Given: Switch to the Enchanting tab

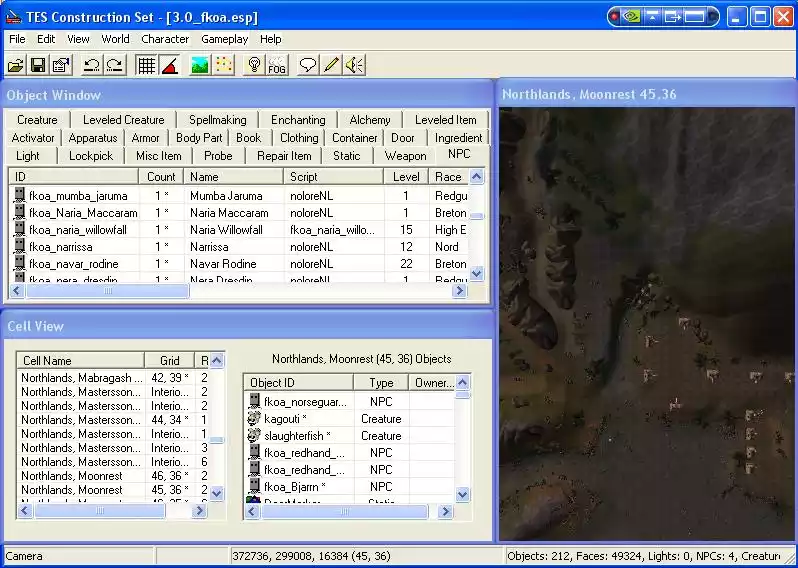Looking at the screenshot, I should coord(298,120).
